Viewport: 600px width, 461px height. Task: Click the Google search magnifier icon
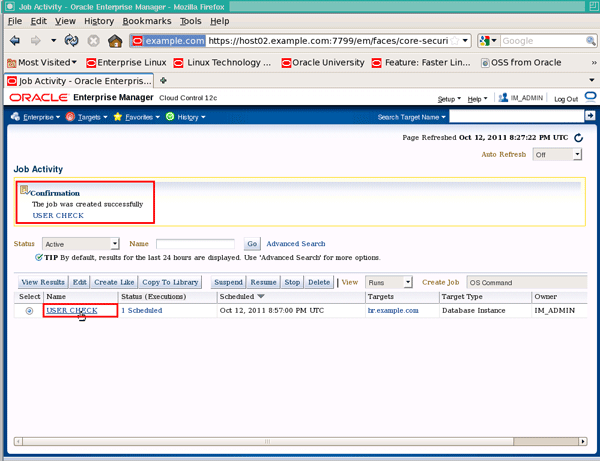coord(590,41)
